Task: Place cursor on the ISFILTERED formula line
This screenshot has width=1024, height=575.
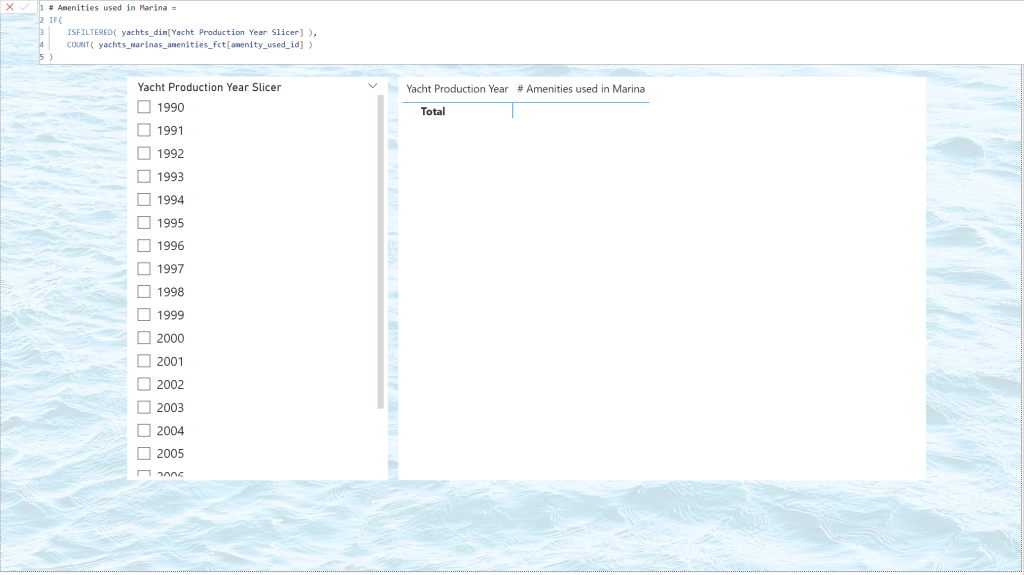Action: 190,32
